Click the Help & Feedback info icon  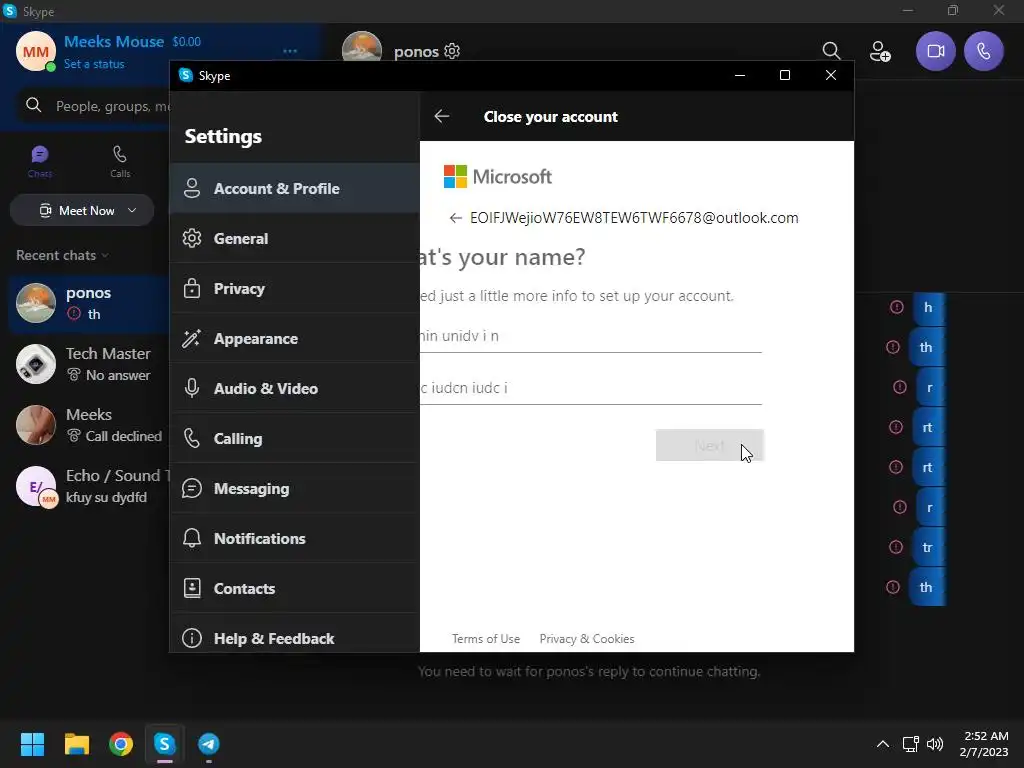tap(192, 638)
